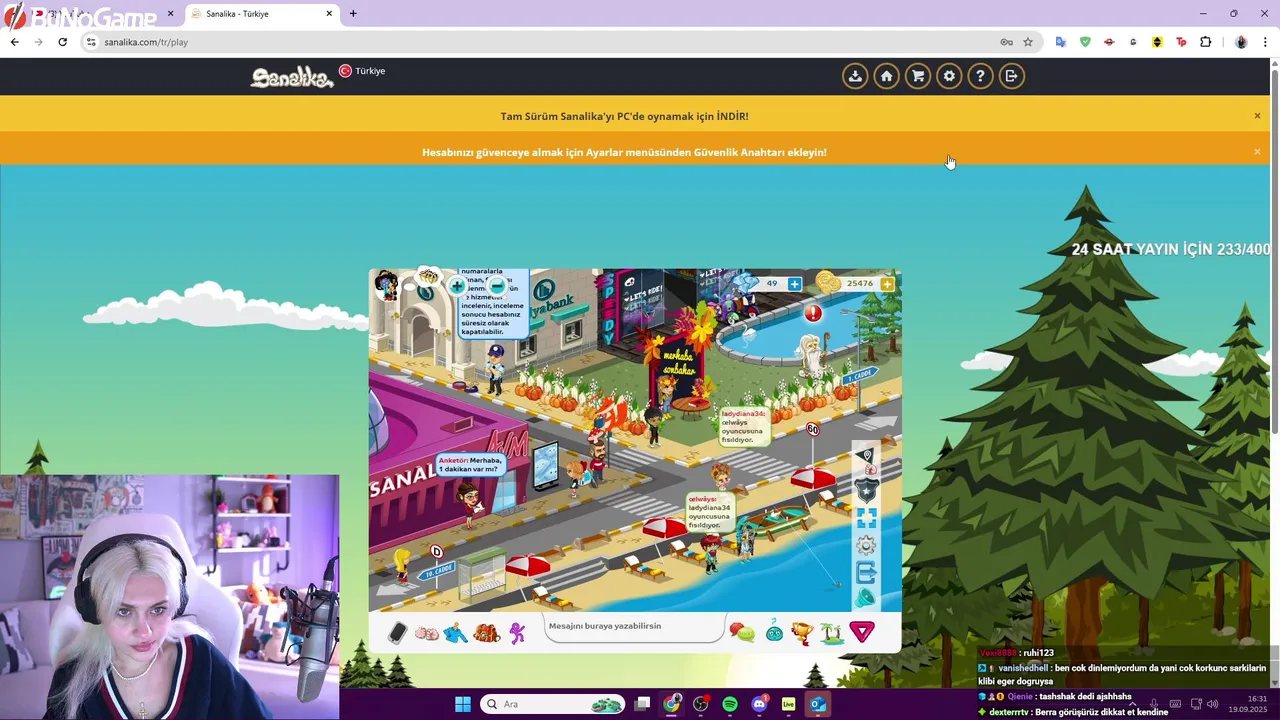Click the pink triangle collapse button
1280x720 pixels.
[862, 631]
